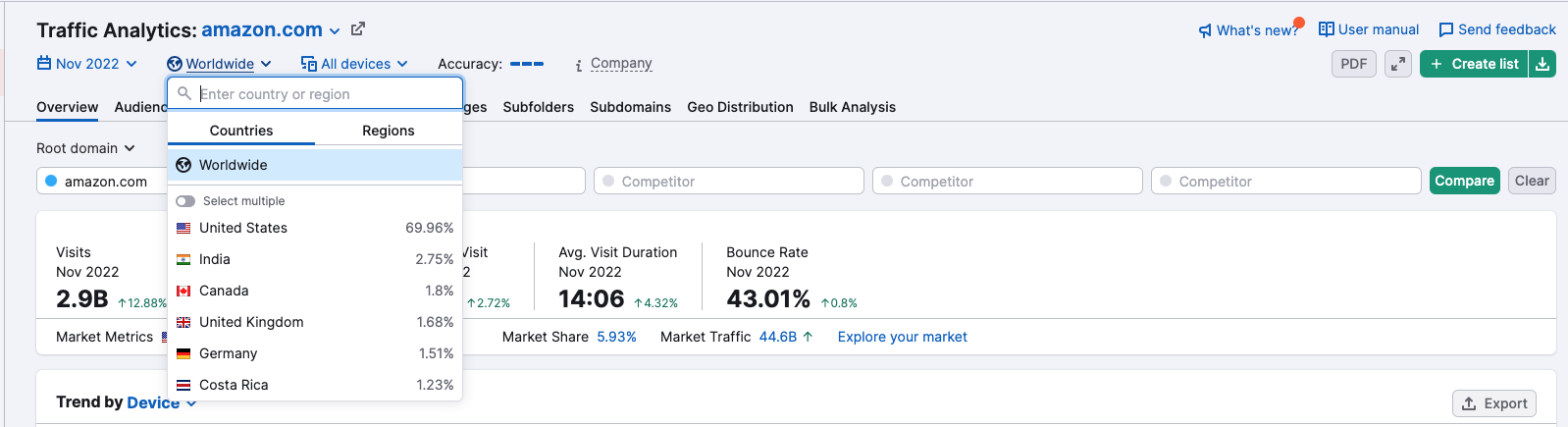
Task: Follow the Explore your market link
Action: [x=902, y=337]
